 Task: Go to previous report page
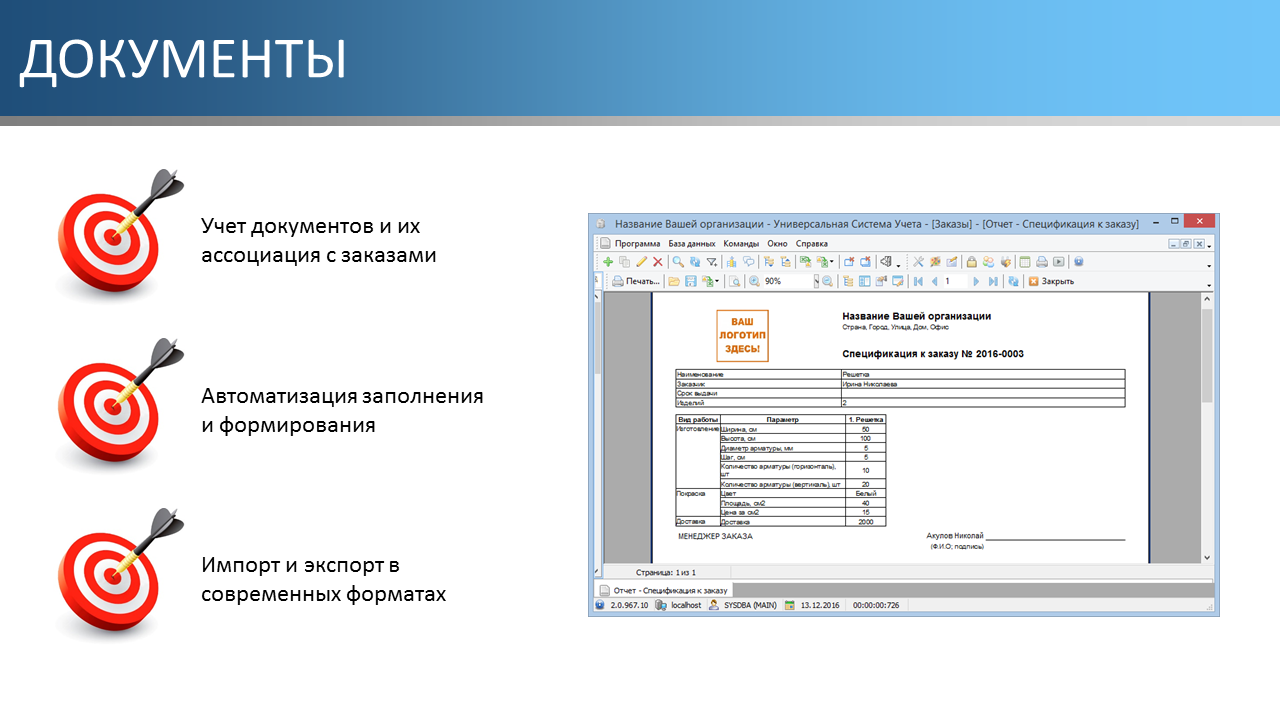934,282
